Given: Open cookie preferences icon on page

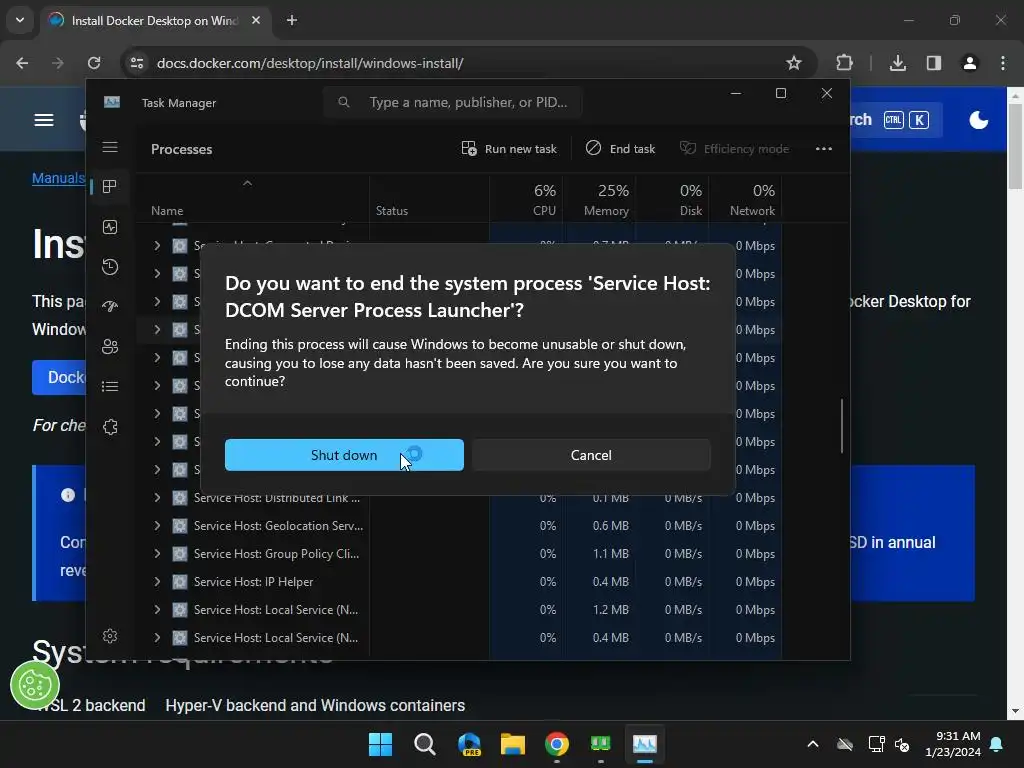Looking at the screenshot, I should (35, 685).
